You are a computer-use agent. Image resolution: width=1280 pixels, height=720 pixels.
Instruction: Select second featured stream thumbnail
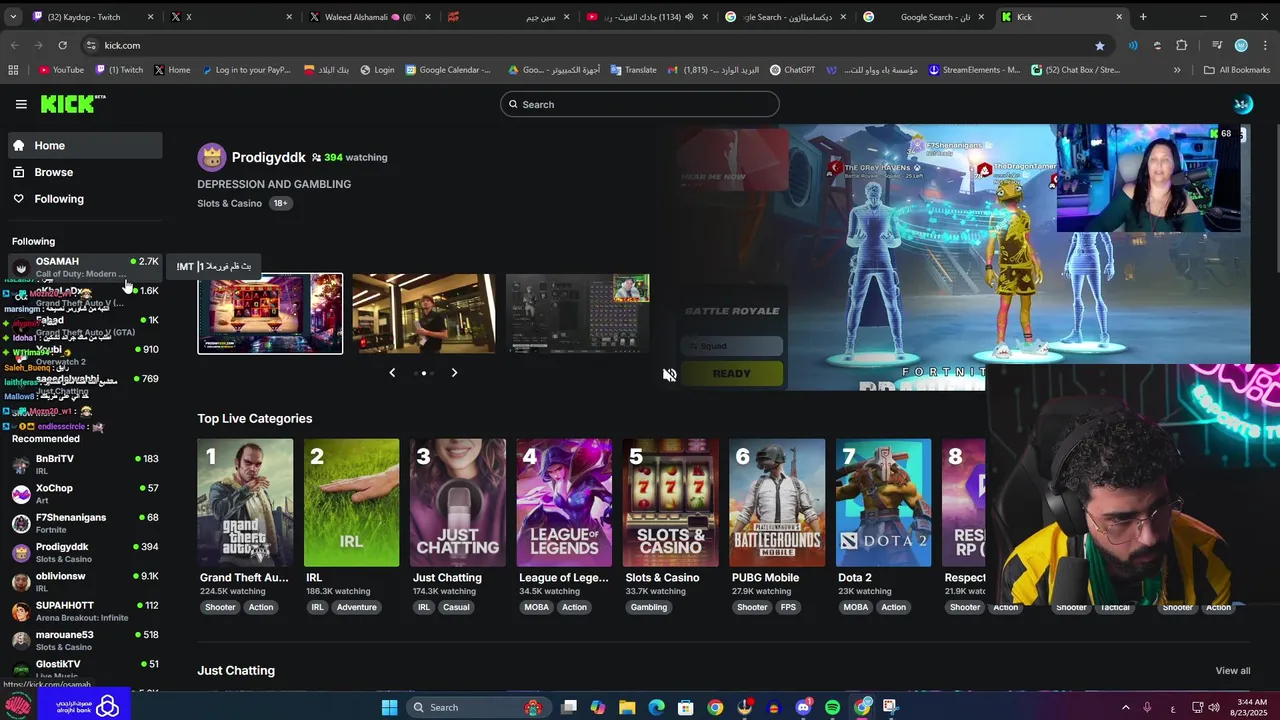[x=424, y=314]
